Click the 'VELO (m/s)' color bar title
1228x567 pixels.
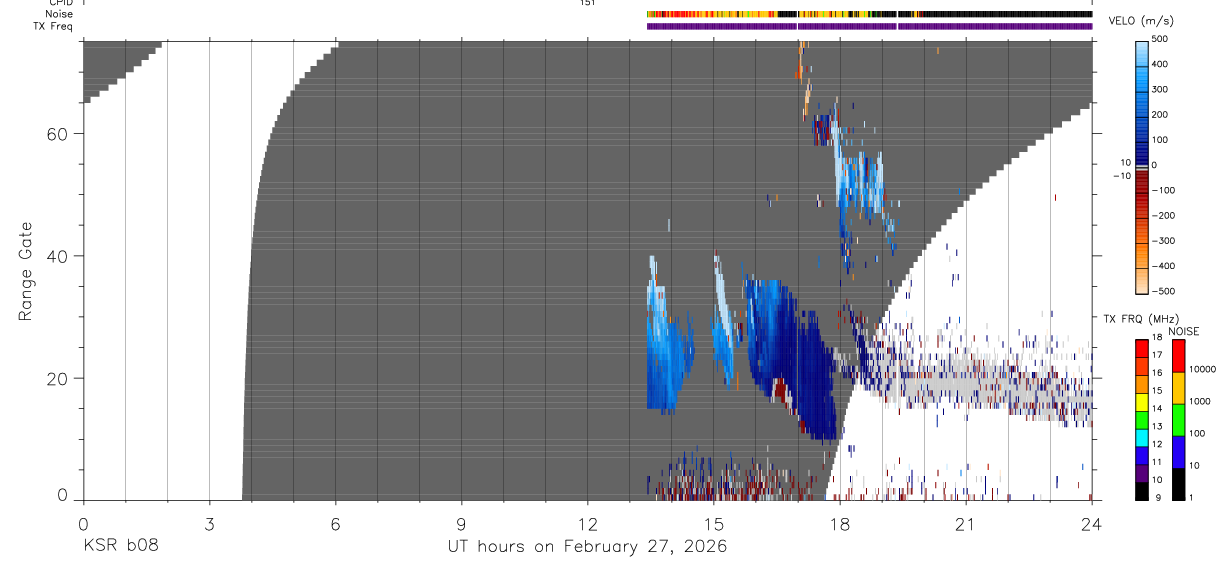pyautogui.click(x=1142, y=21)
